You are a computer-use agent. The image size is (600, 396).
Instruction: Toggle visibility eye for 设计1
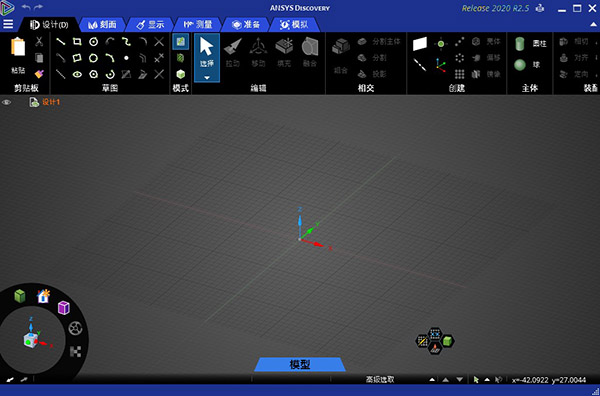7,102
